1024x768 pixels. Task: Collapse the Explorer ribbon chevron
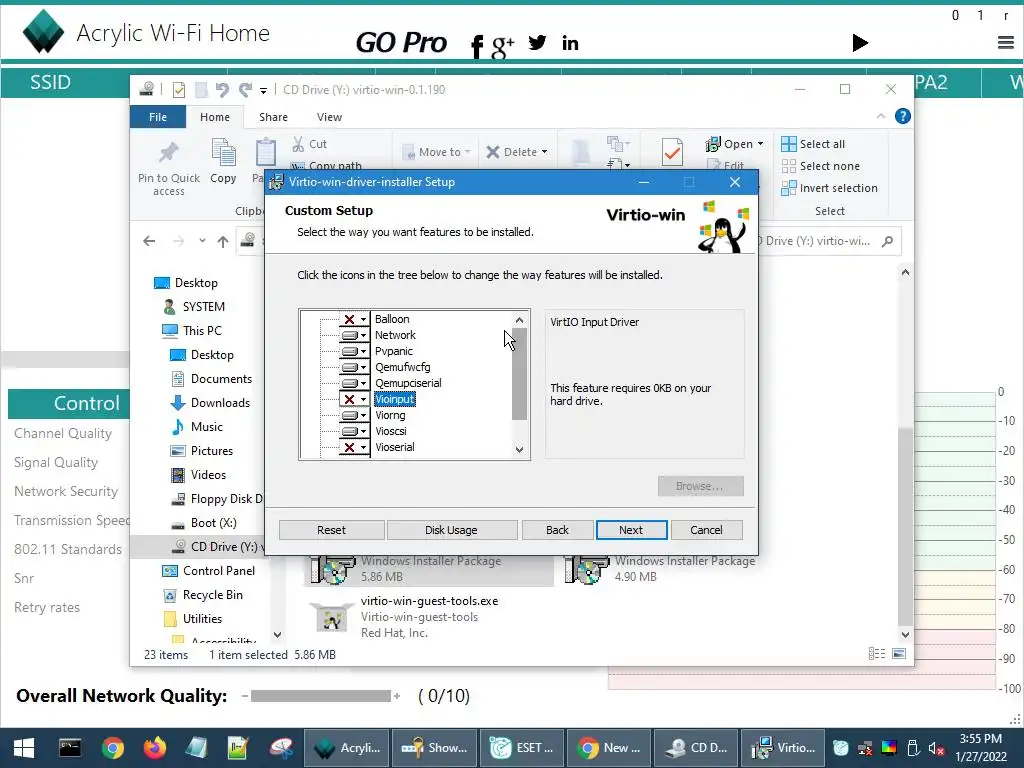coord(881,116)
